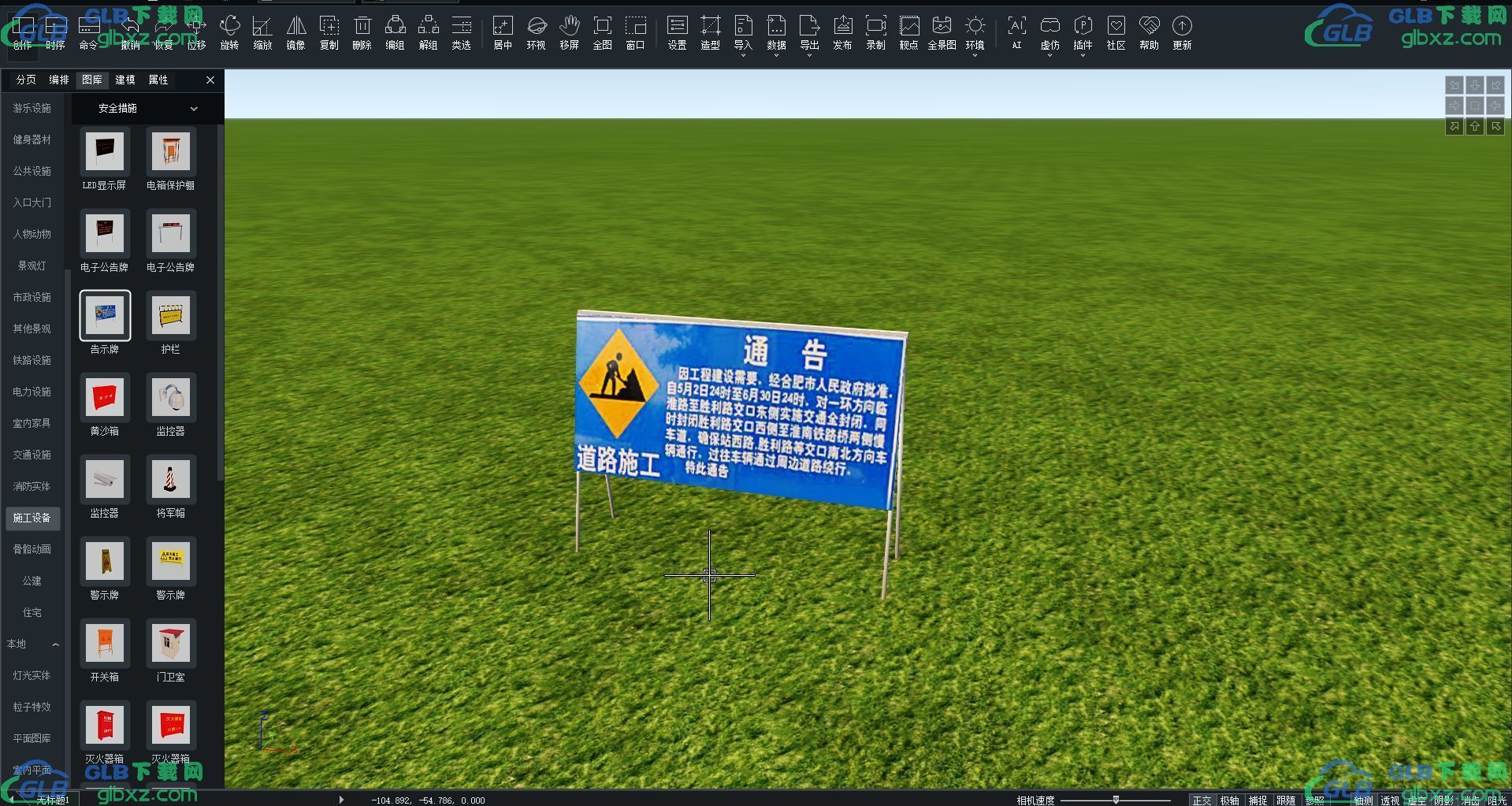Activate the 移屏 (pan) hand tool
This screenshot has width=1512, height=806.
[x=569, y=32]
